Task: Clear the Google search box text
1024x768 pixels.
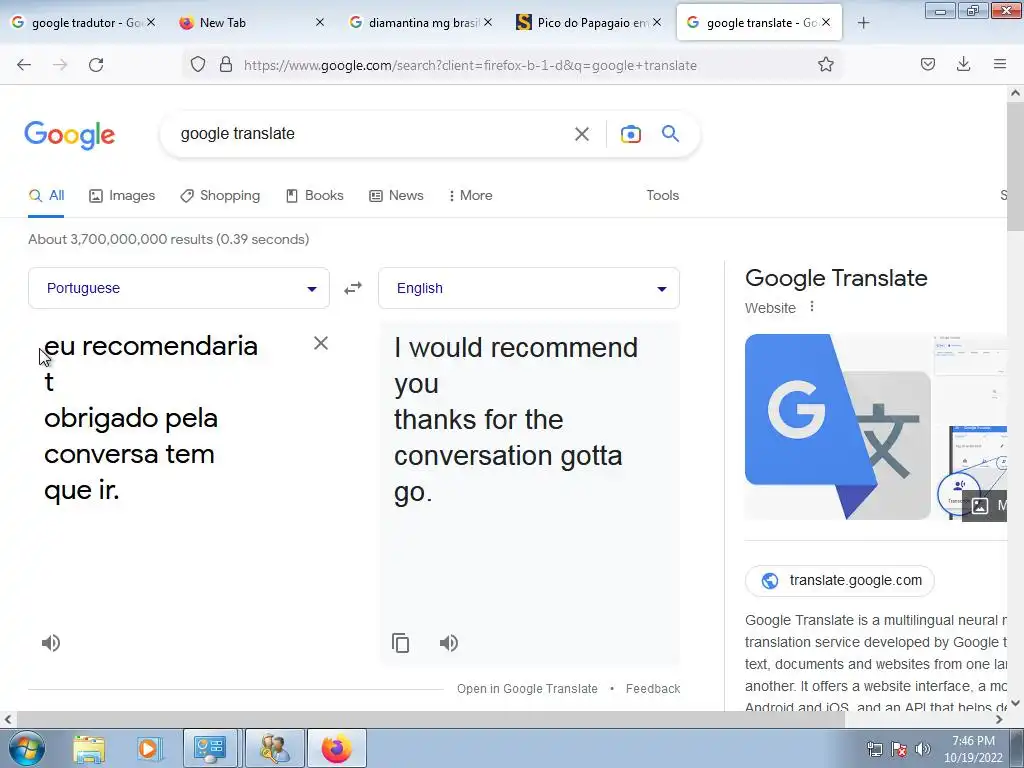Action: click(581, 134)
